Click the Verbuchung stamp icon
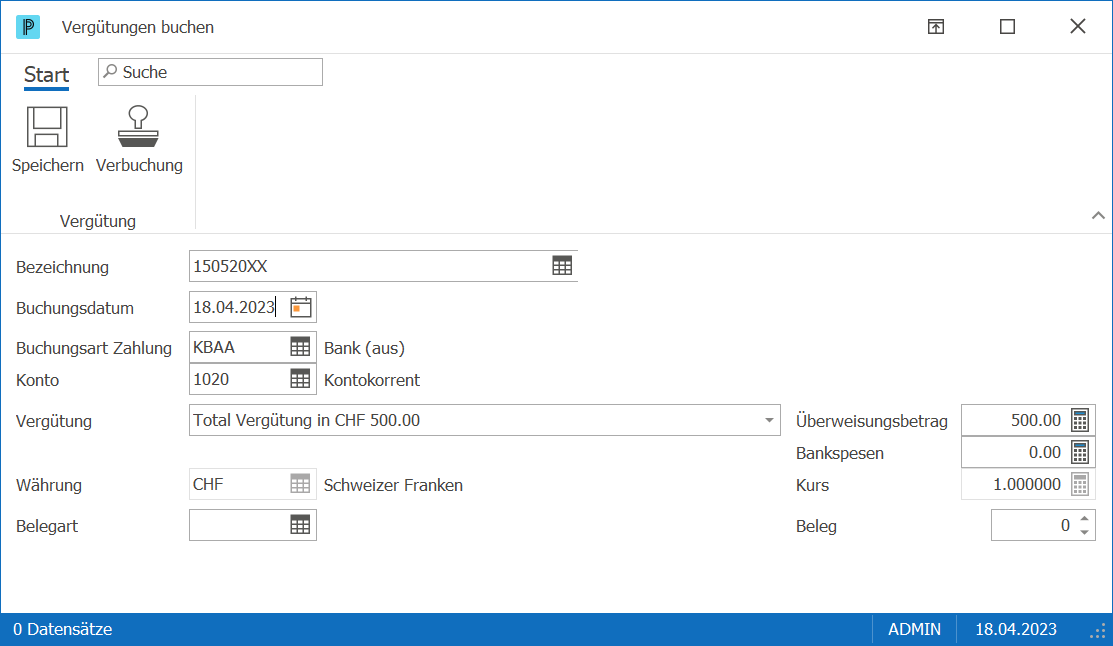Screen dimensions: 1113x646 click(138, 127)
